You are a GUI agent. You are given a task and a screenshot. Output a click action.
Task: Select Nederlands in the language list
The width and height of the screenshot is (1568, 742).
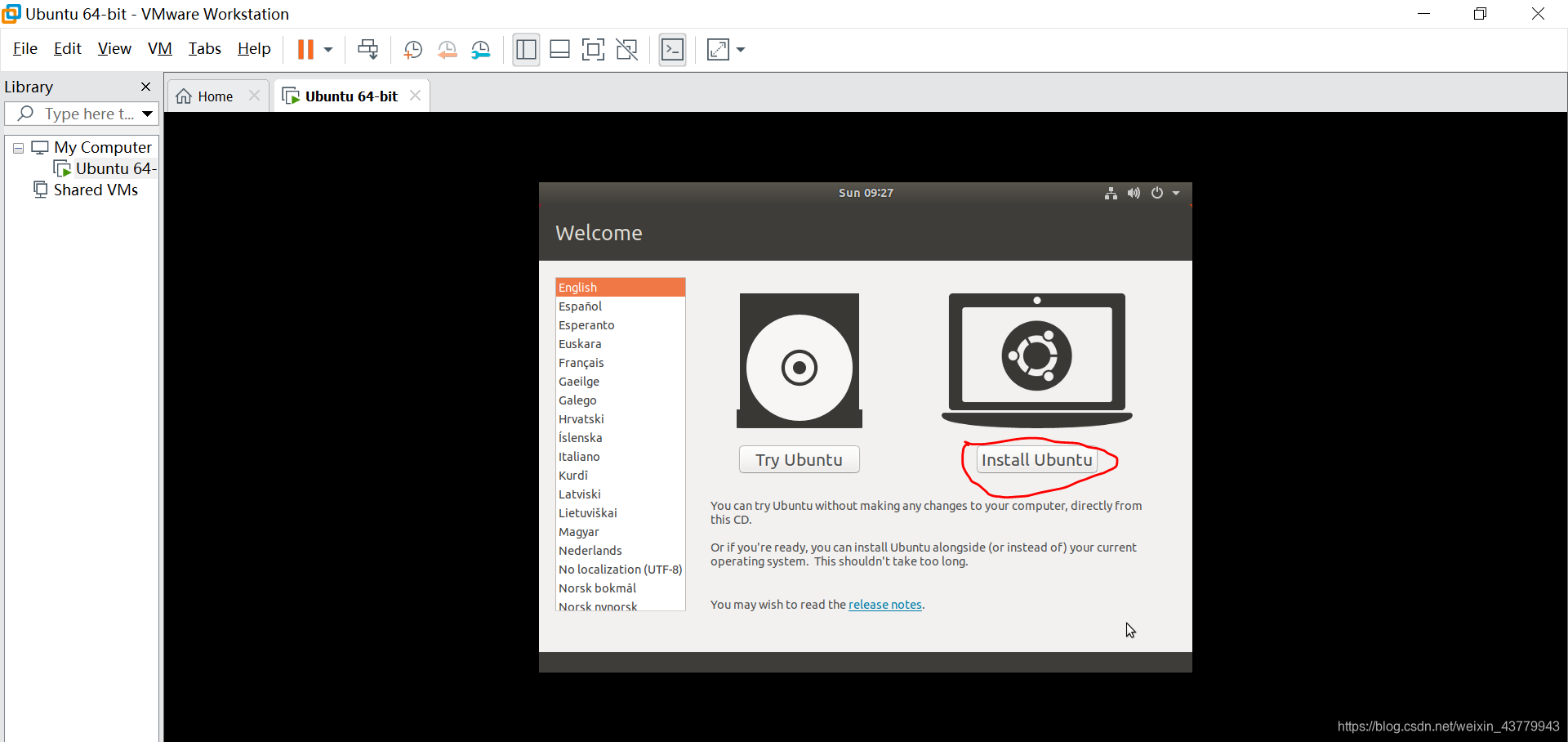620,551
